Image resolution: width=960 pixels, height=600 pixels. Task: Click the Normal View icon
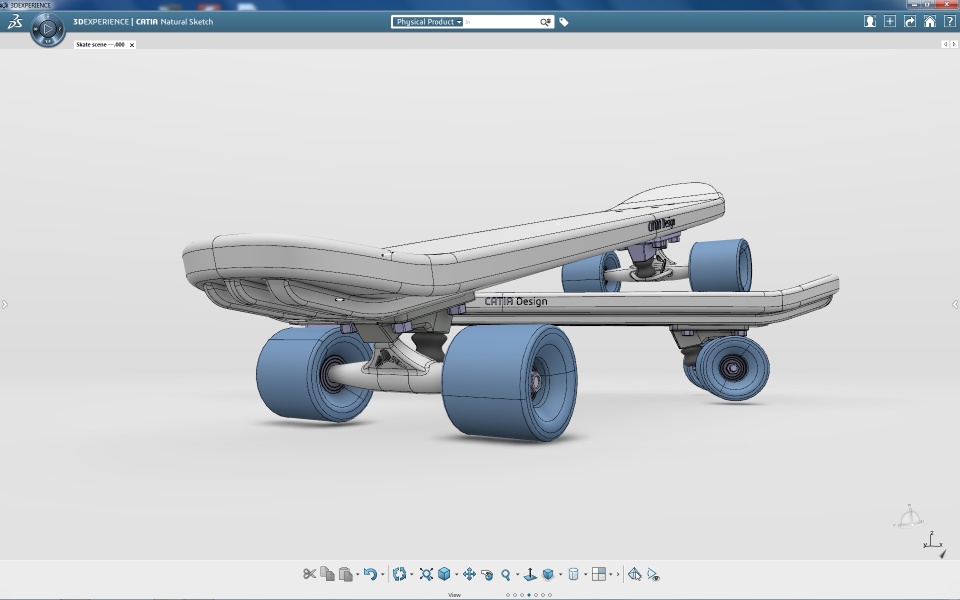pyautogui.click(x=530, y=574)
